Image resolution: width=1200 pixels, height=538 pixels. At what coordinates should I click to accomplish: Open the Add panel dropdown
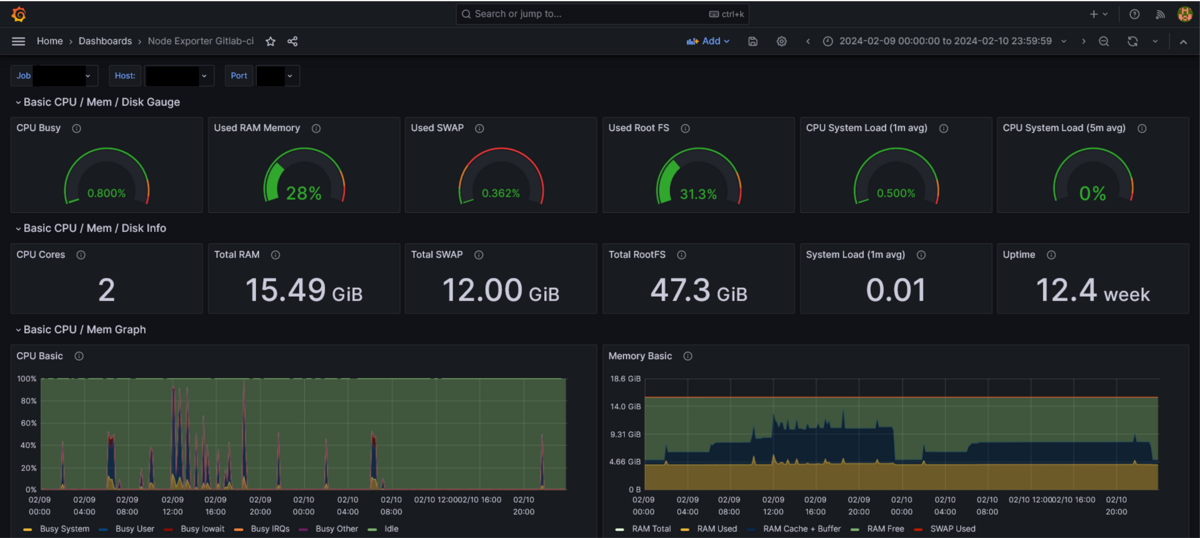(708, 41)
